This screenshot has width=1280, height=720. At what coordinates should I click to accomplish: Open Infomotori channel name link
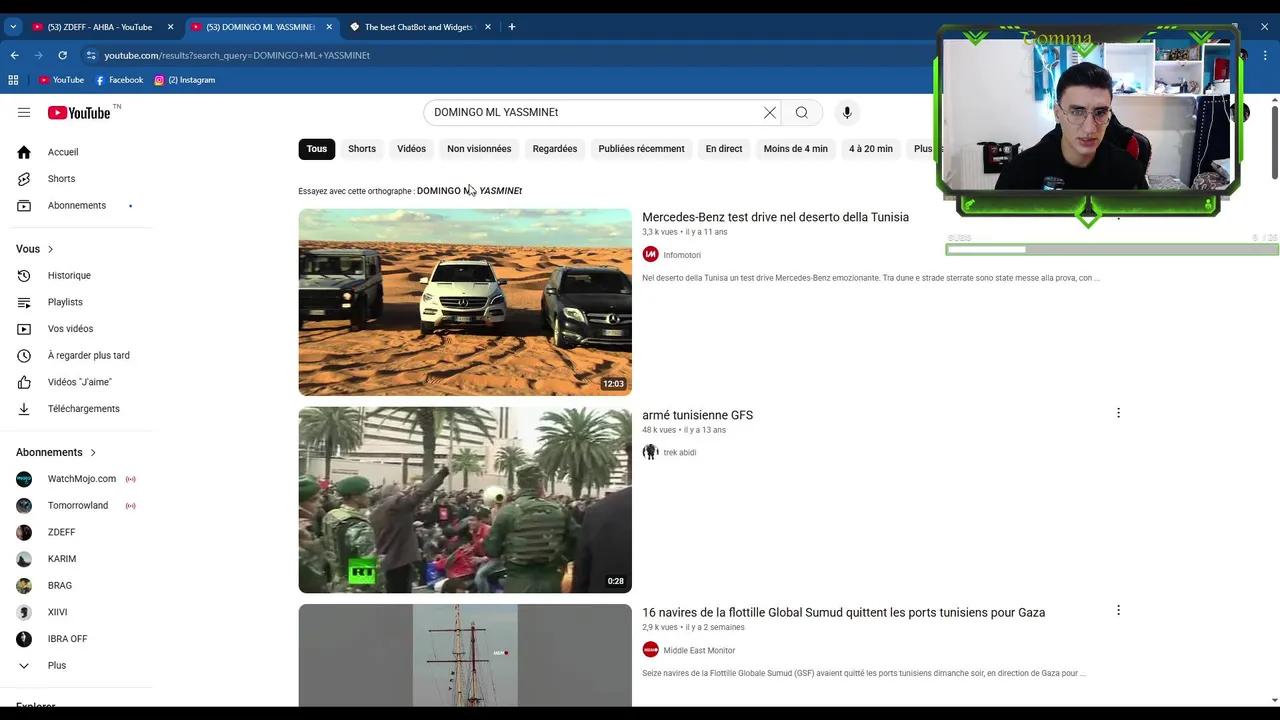point(682,255)
